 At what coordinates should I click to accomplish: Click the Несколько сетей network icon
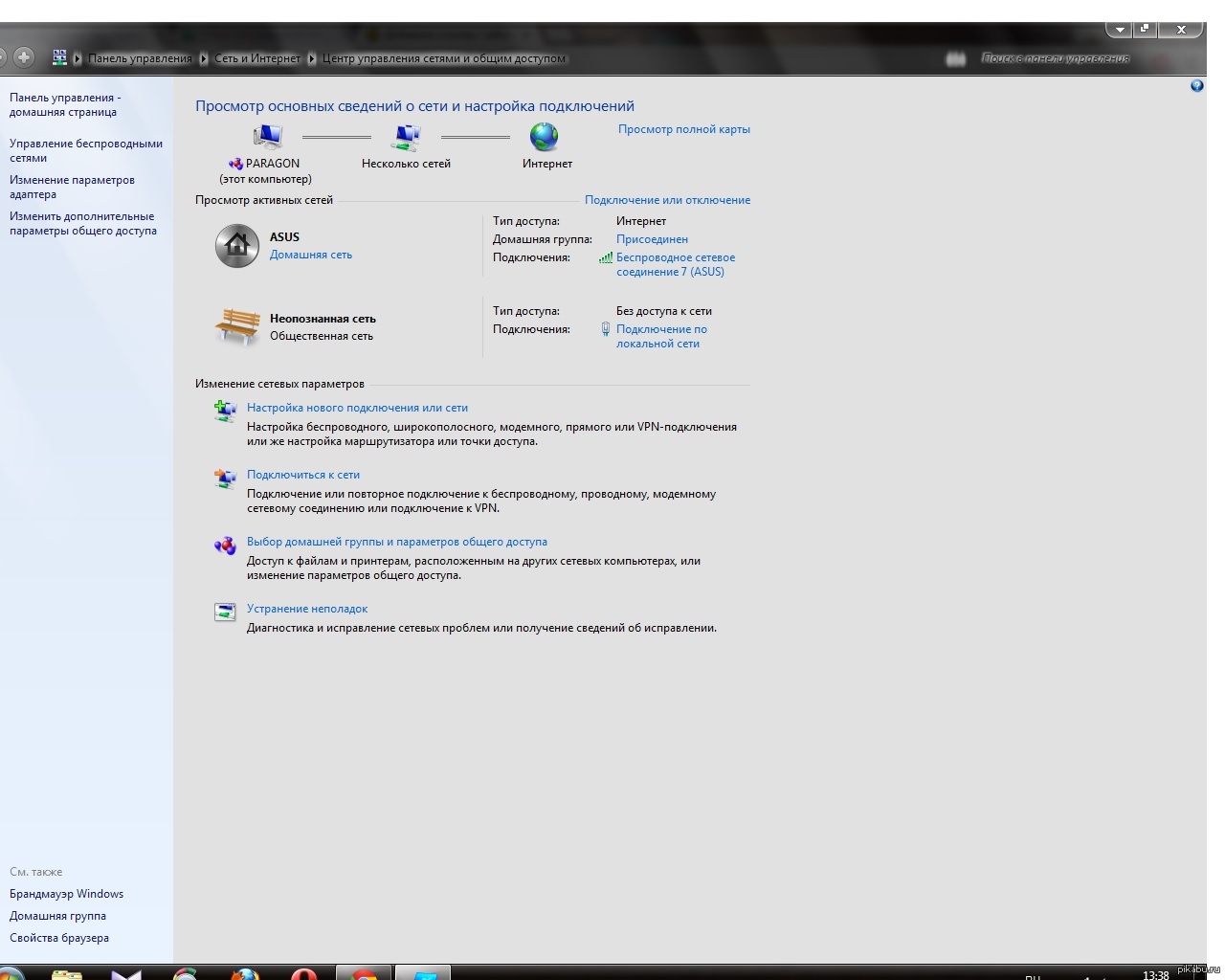(x=407, y=138)
